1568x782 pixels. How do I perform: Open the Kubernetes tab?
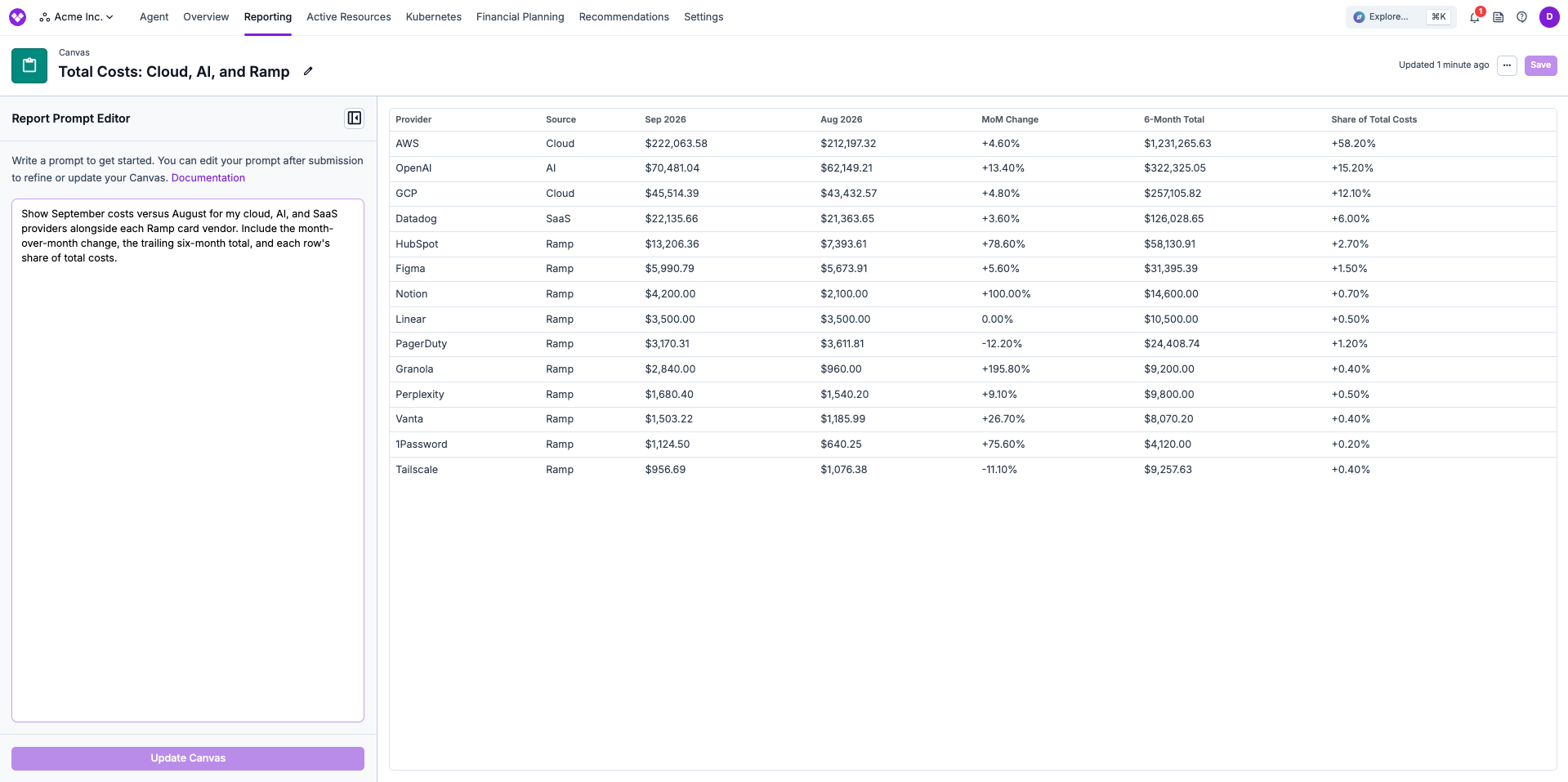[x=433, y=16]
